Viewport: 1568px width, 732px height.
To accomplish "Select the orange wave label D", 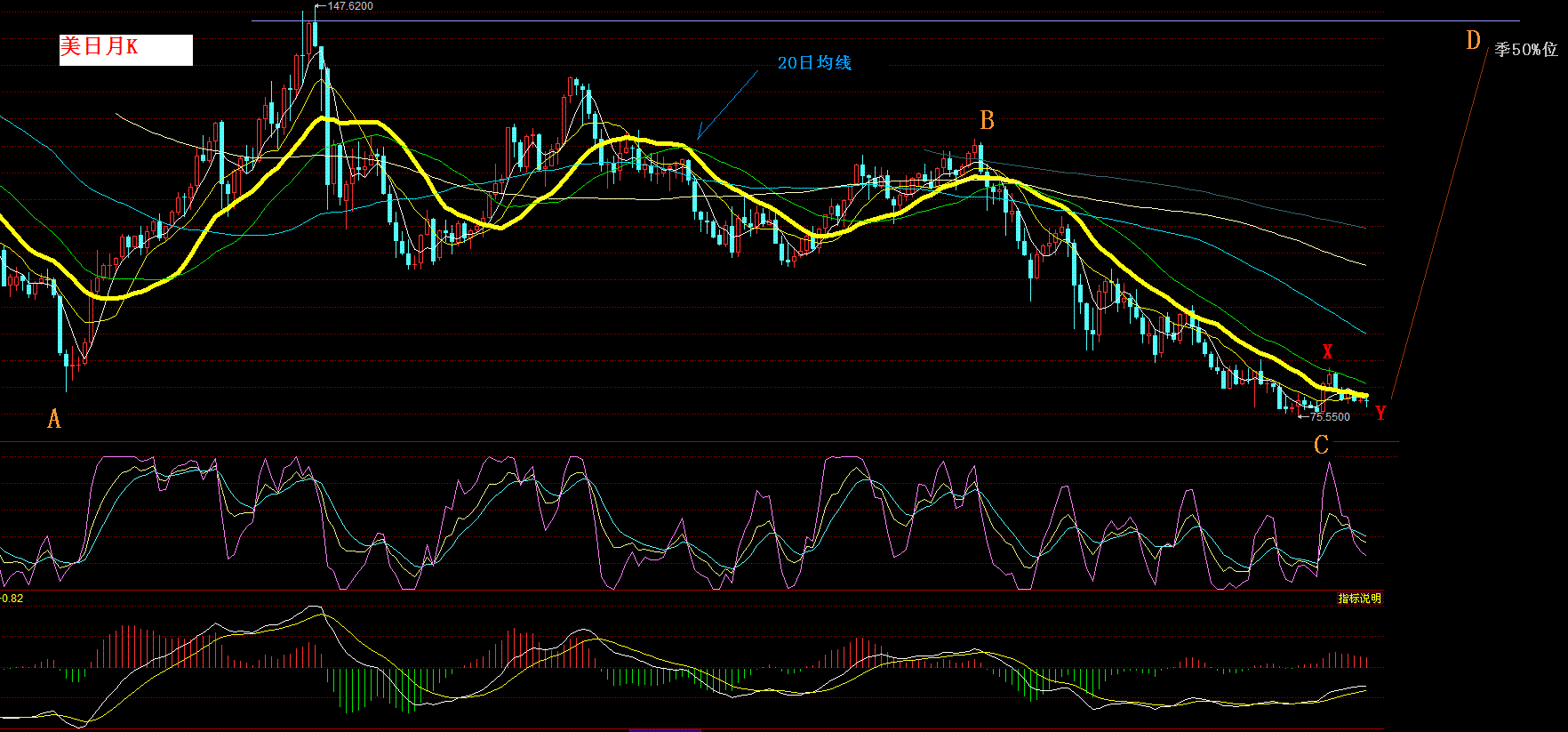I will pos(1473,40).
